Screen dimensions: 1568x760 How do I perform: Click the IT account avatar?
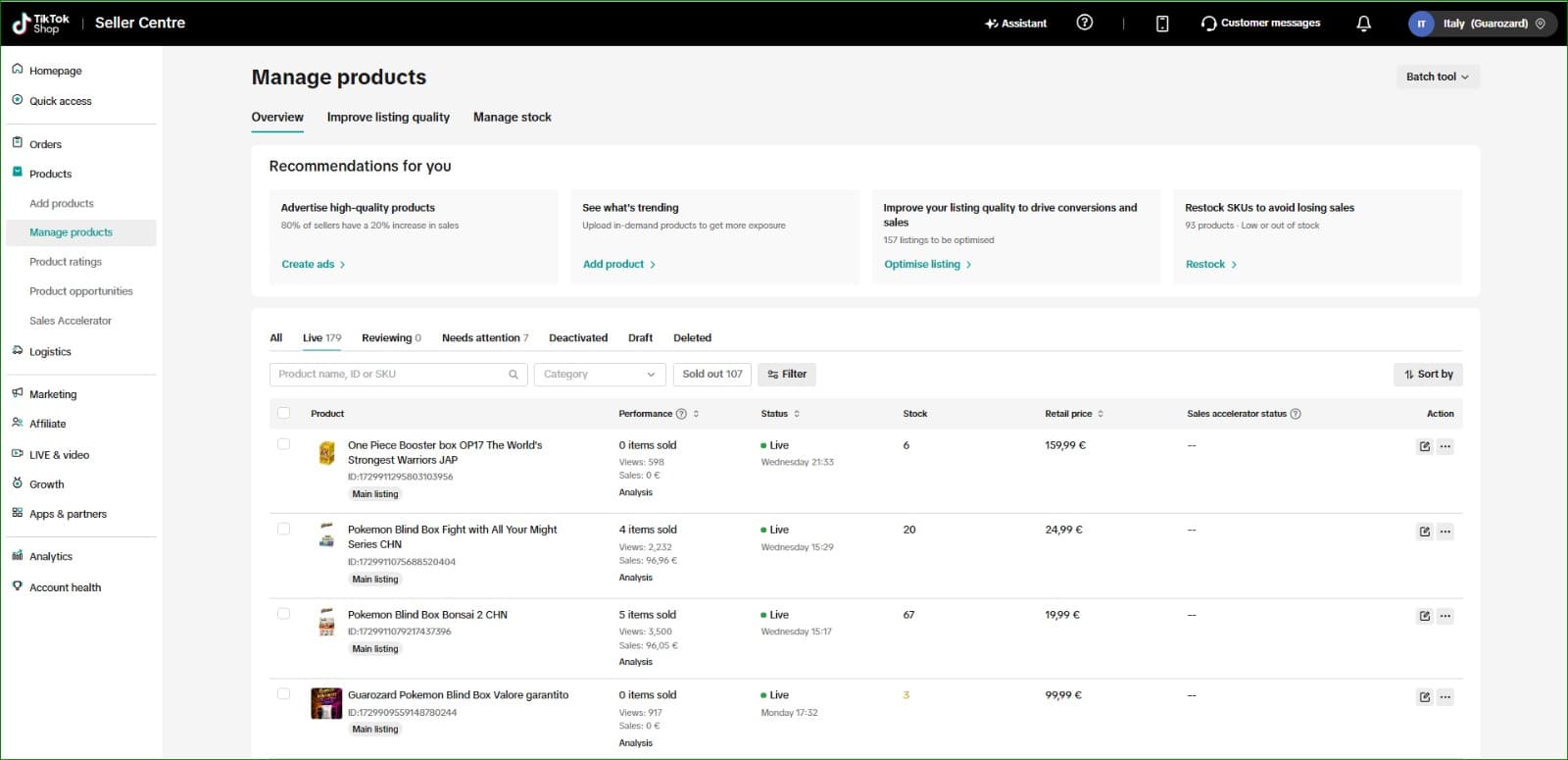1421,24
